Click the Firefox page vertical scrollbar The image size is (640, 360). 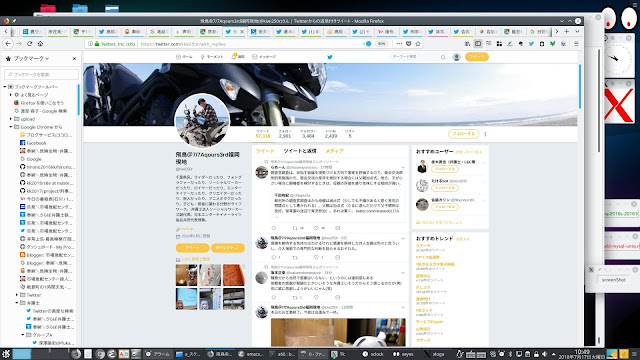(x=580, y=87)
